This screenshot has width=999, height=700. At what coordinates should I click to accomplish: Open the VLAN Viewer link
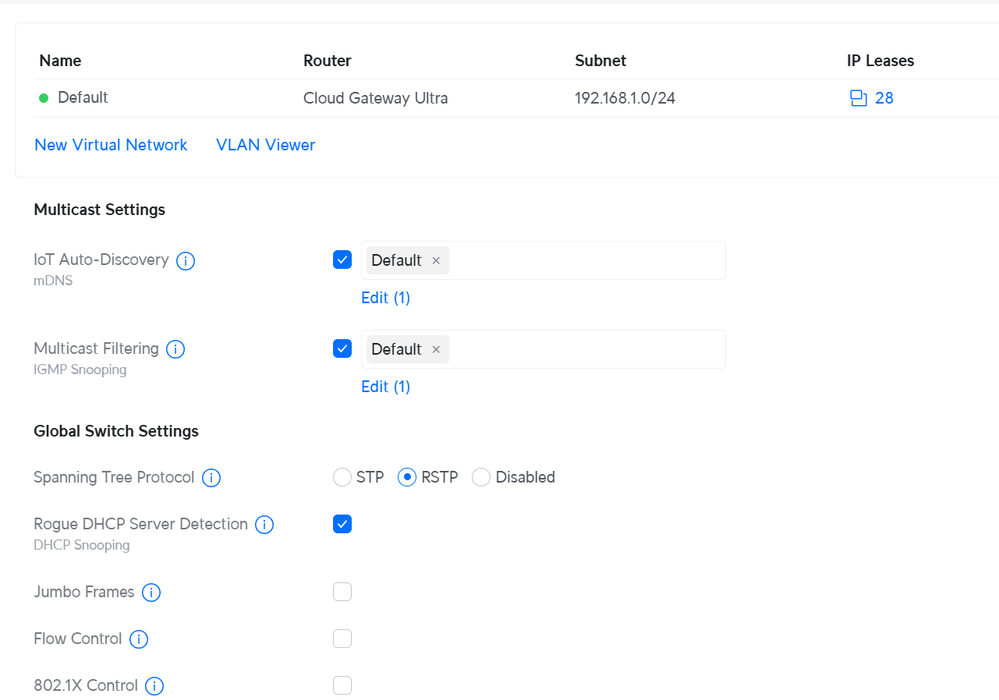pos(265,145)
